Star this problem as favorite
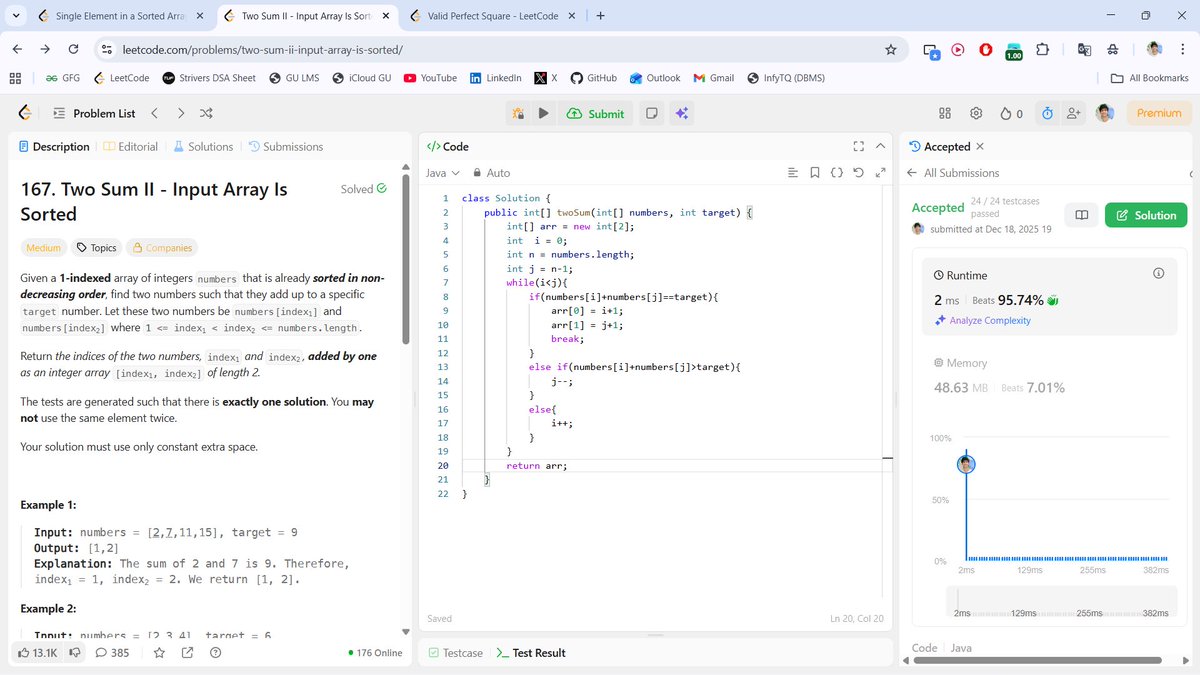 (160, 652)
